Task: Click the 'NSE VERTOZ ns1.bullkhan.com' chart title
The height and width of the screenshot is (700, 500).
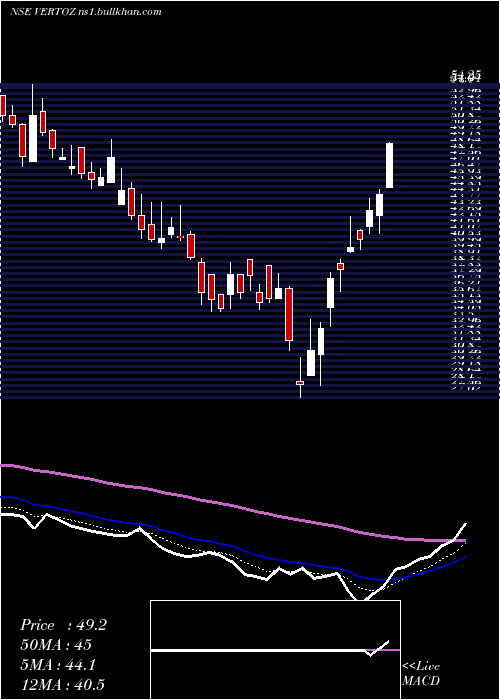Action: click(86, 12)
